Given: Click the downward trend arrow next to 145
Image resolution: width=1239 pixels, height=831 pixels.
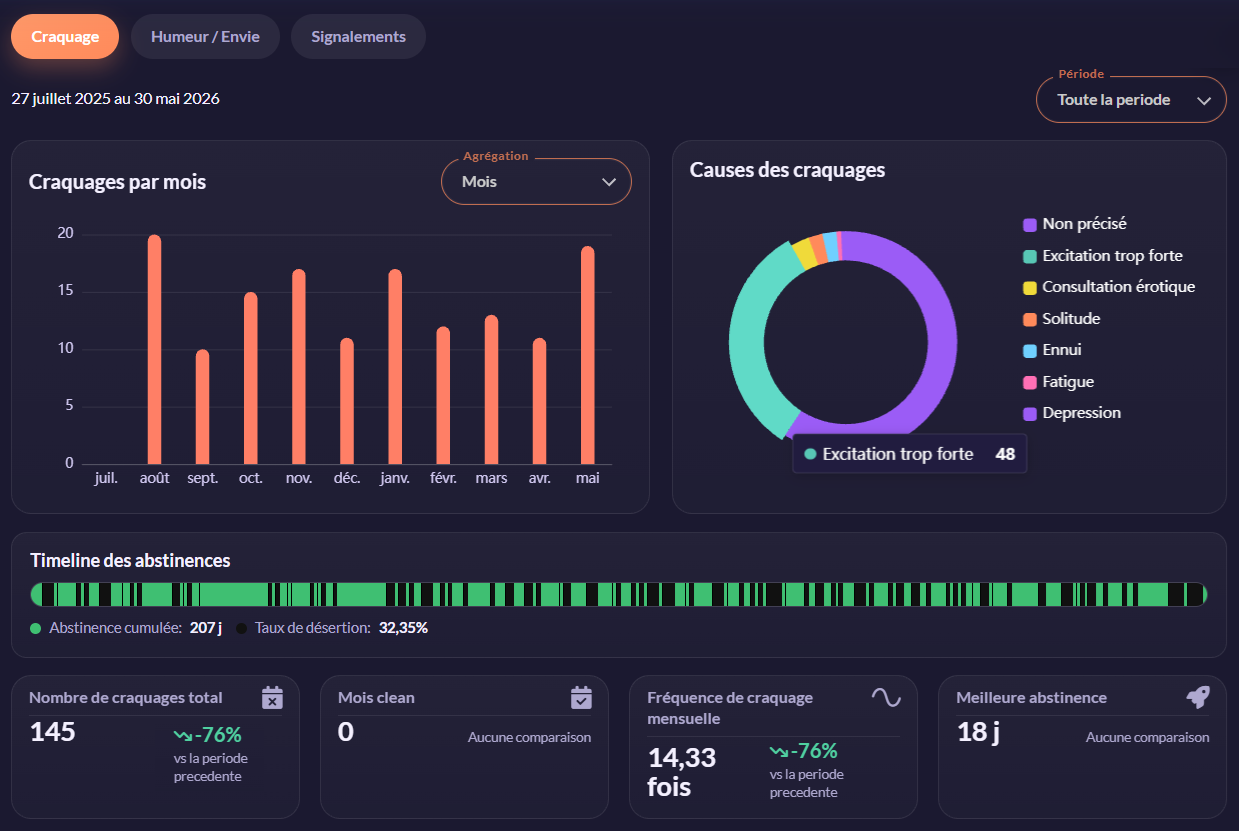Looking at the screenshot, I should 182,736.
